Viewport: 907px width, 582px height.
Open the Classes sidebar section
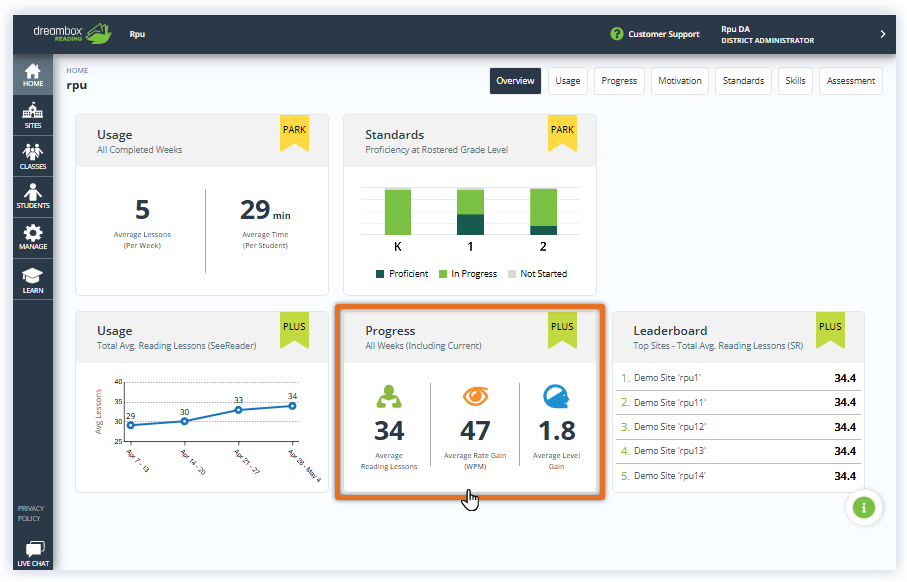pos(33,156)
